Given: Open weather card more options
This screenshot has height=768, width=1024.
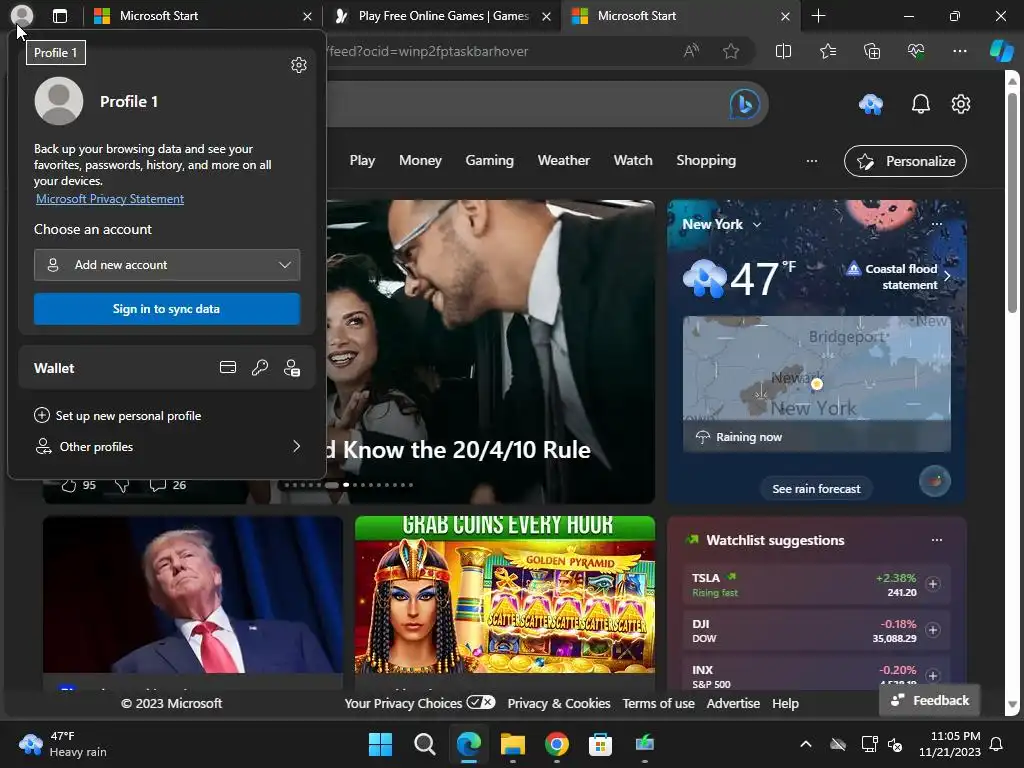Looking at the screenshot, I should [936, 224].
